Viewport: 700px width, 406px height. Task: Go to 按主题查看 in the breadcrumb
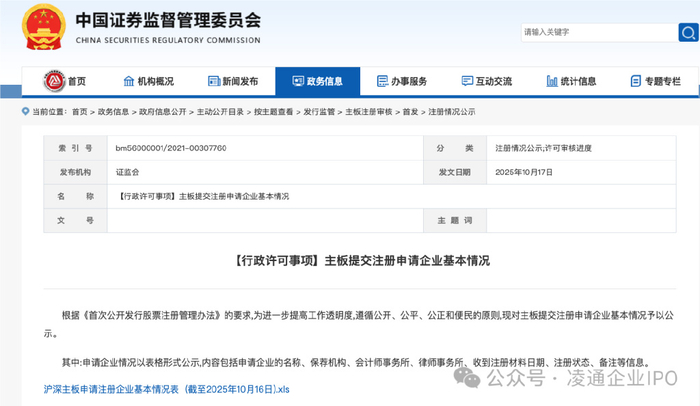[x=274, y=112]
